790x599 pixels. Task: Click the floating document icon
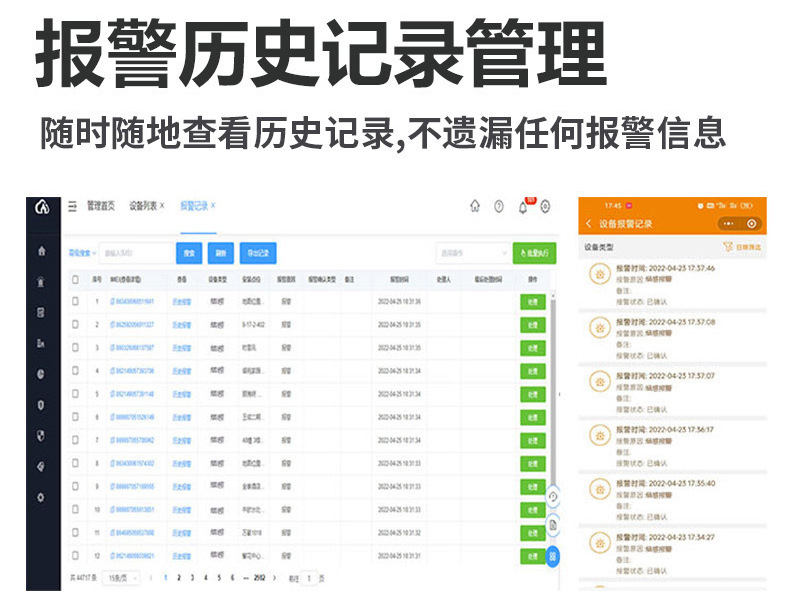pyautogui.click(x=553, y=525)
